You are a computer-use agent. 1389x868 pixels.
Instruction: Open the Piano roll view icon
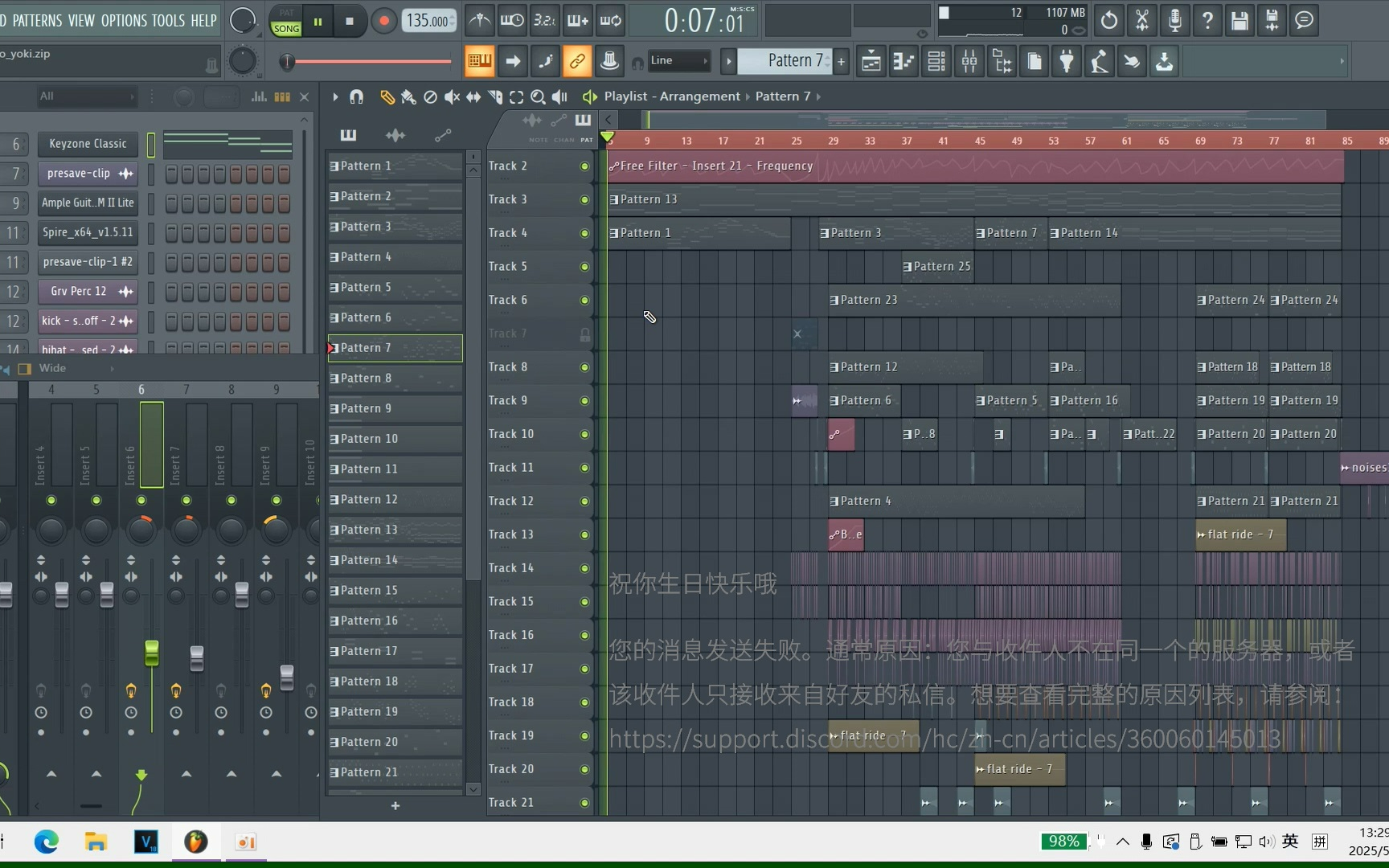click(x=903, y=61)
